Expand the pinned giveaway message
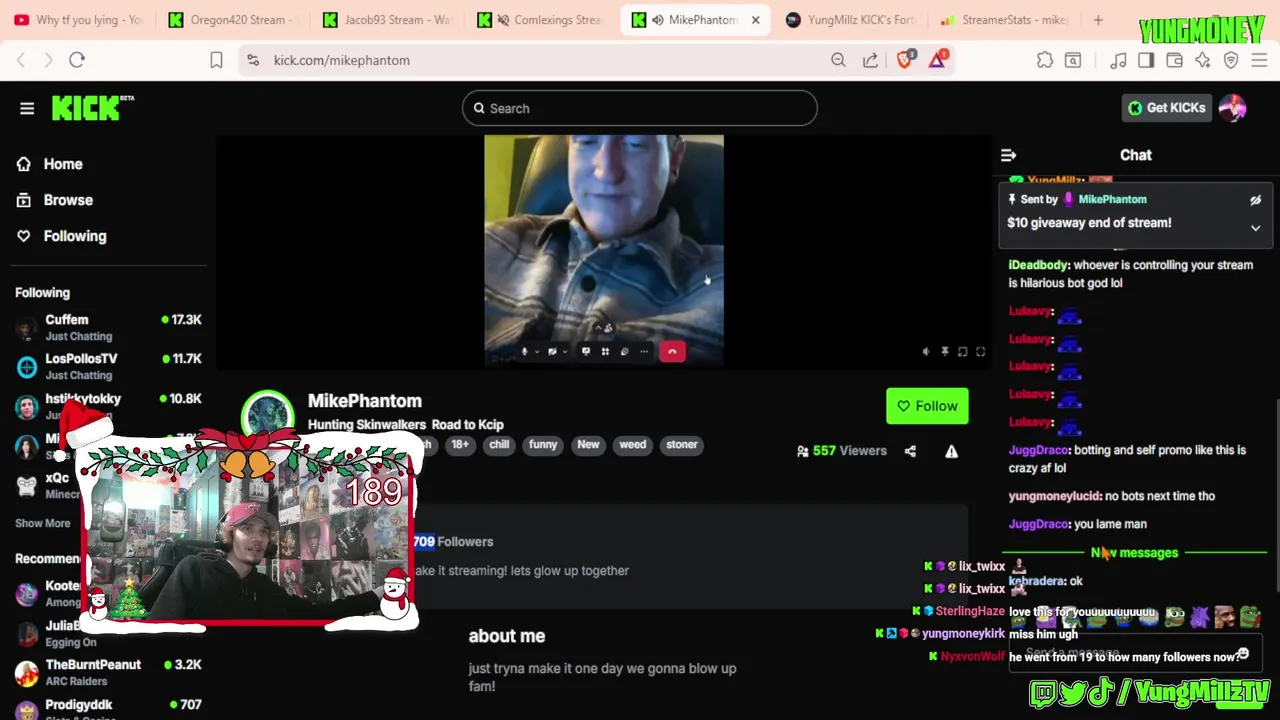1280x720 pixels. (1255, 228)
